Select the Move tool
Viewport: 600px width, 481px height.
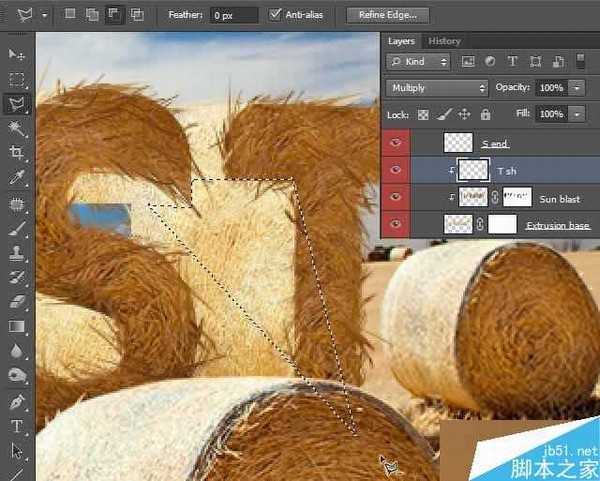point(17,53)
